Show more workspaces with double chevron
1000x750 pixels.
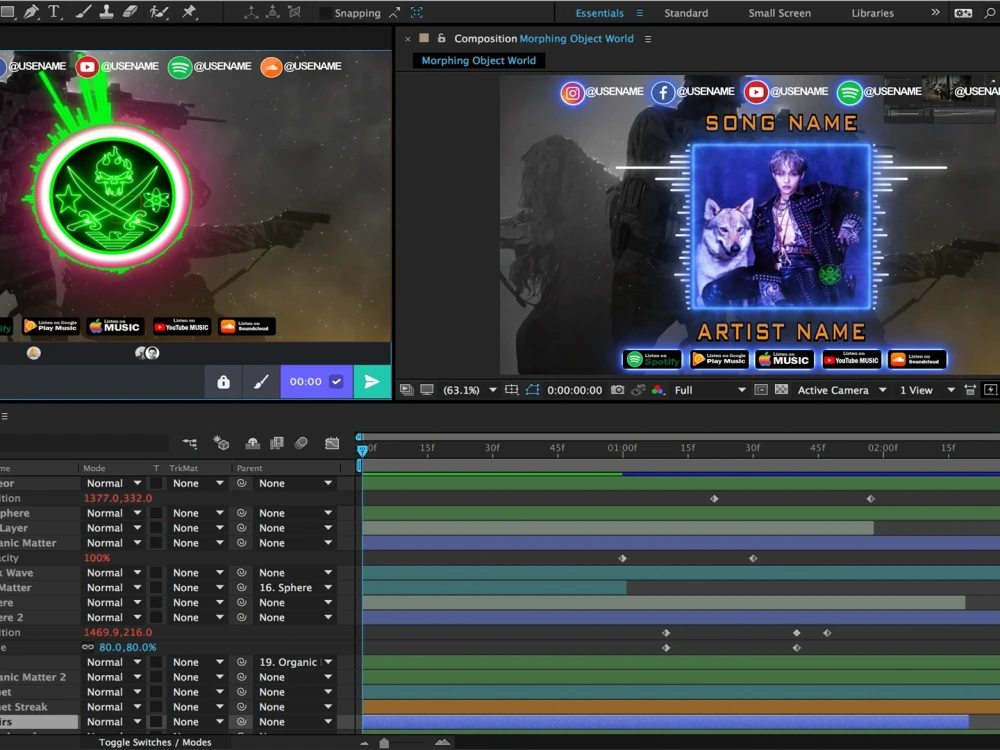[935, 12]
